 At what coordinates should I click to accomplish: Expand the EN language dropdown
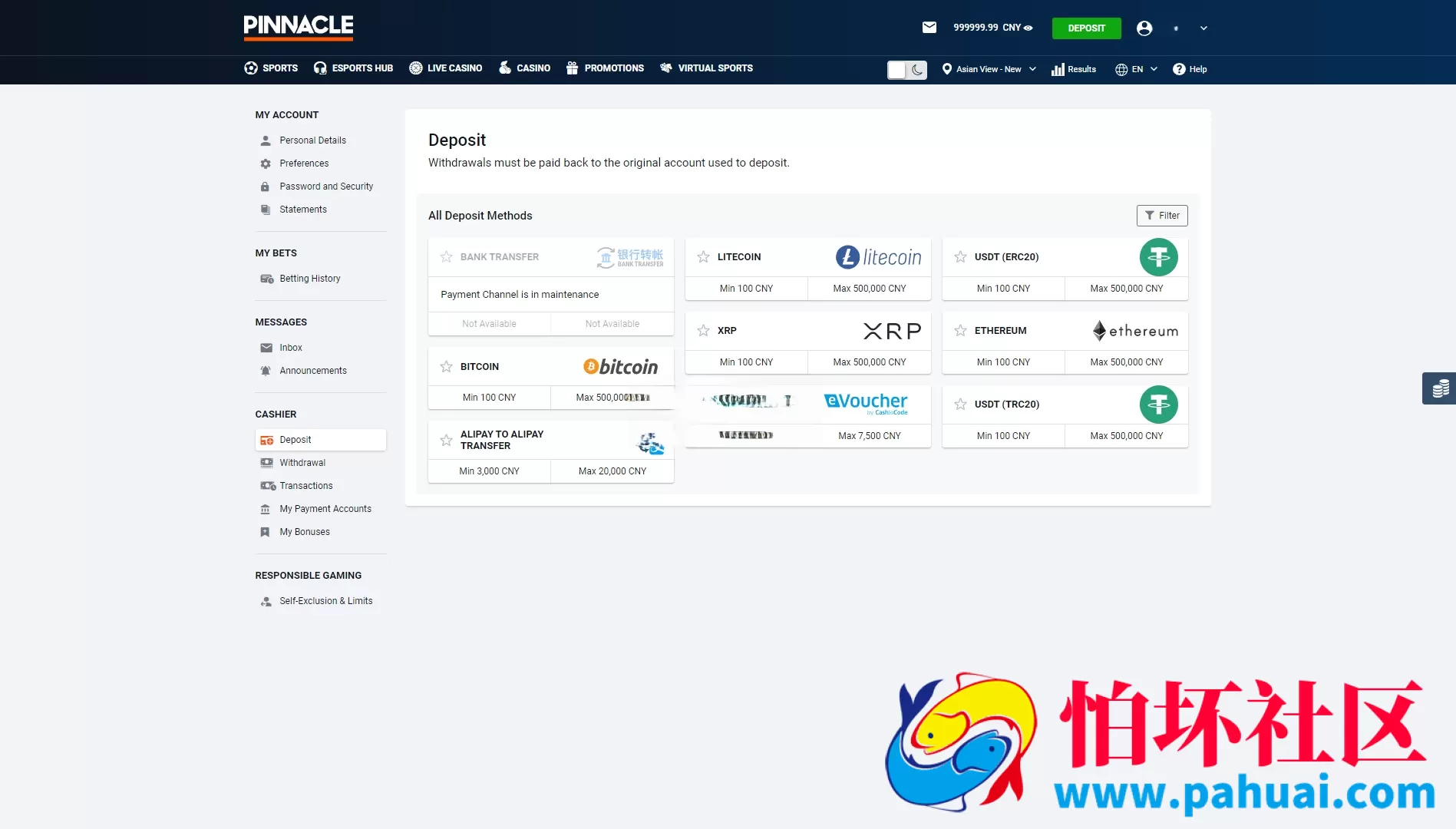[1136, 69]
